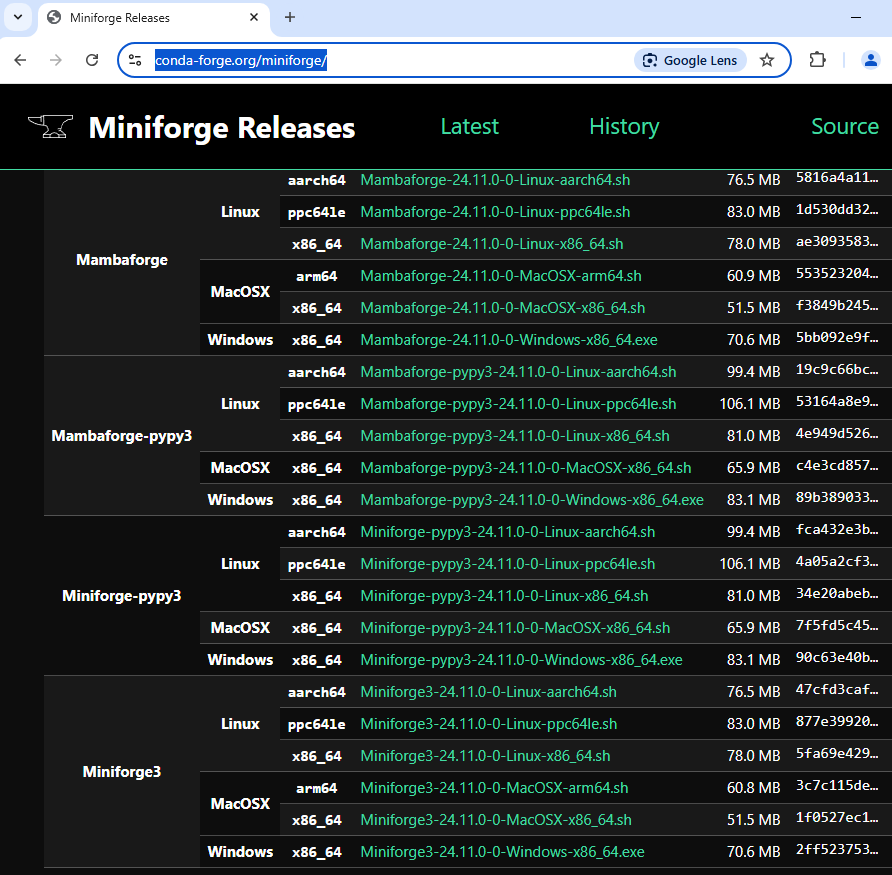Open site information icon in address bar
The width and height of the screenshot is (892, 875).
tap(135, 60)
